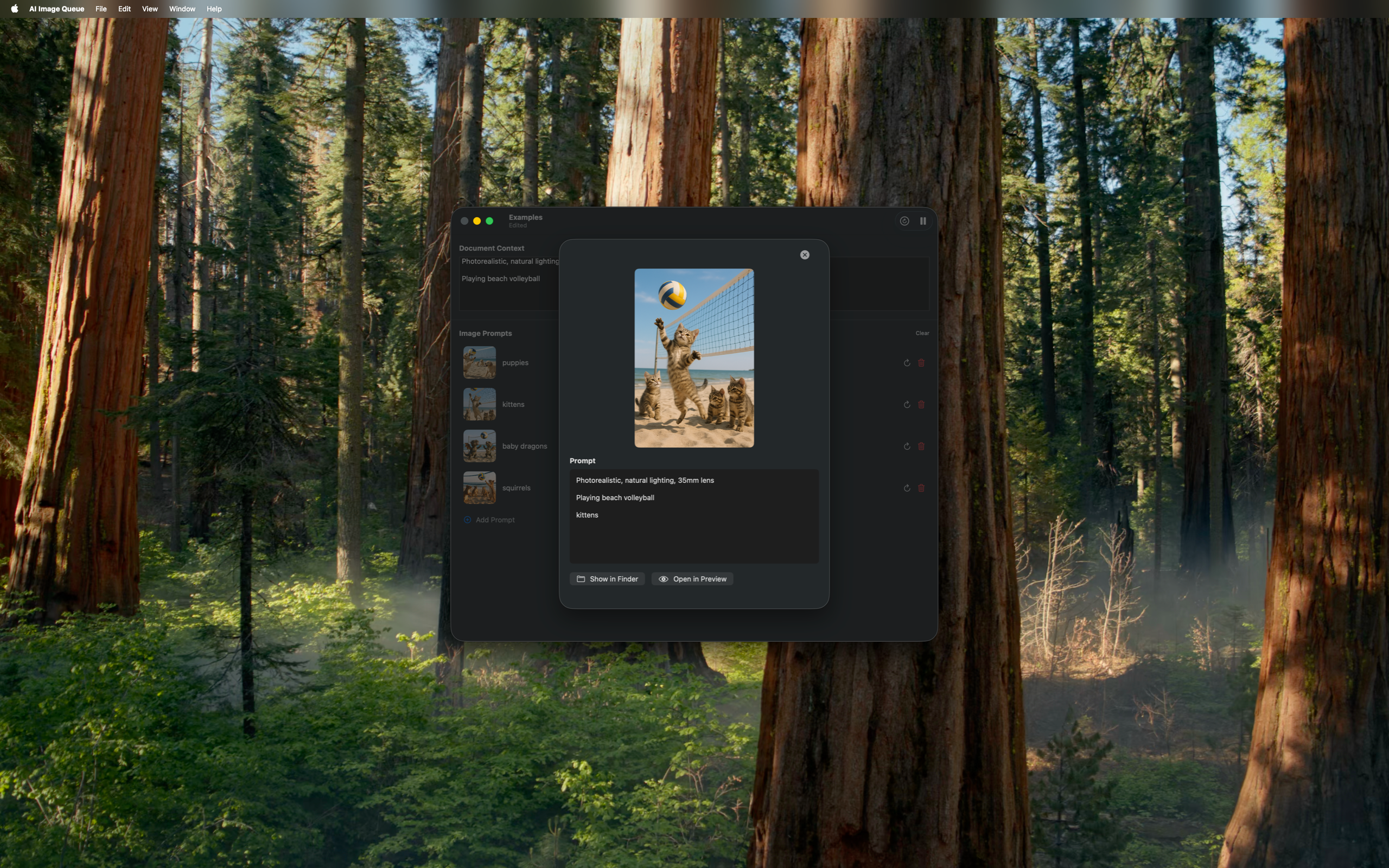Pause the image generation queue
The width and height of the screenshot is (1389, 868).
tap(923, 220)
